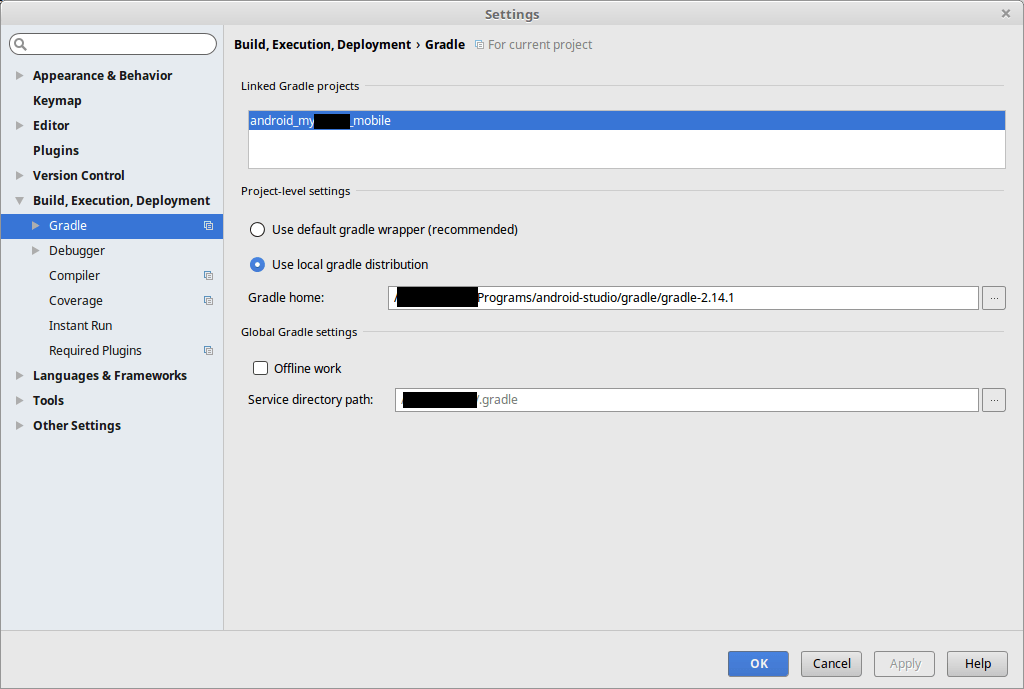1024x689 pixels.
Task: Expand the Debugger settings node
Action: [36, 251]
